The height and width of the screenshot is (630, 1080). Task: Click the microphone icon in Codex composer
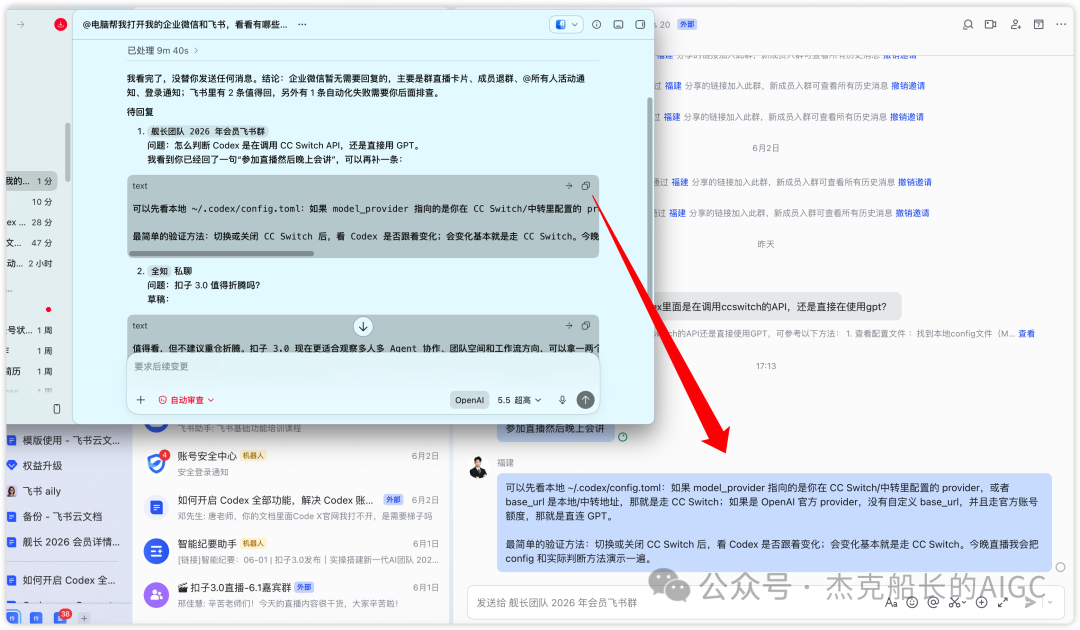[562, 400]
